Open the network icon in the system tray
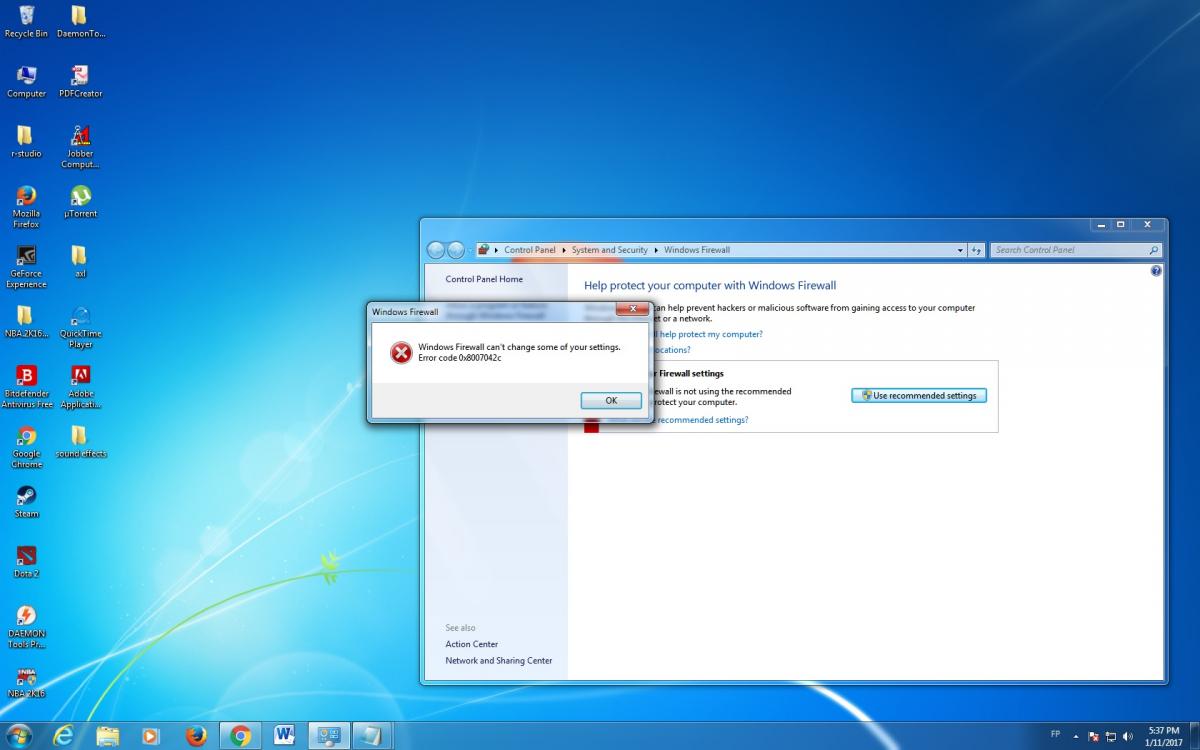This screenshot has width=1200, height=750. 1110,736
